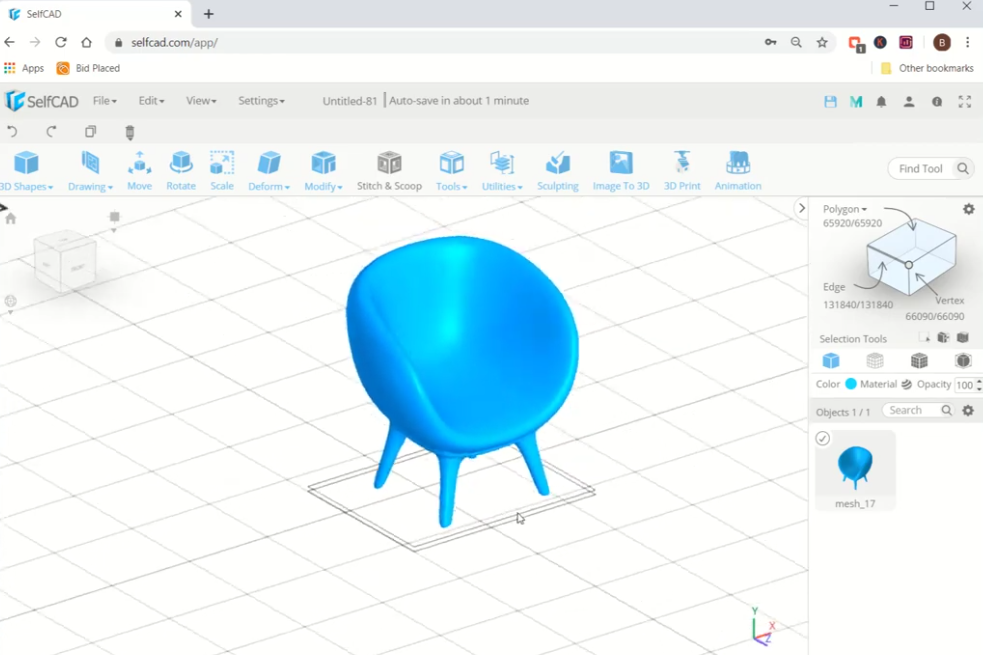The width and height of the screenshot is (983, 655).
Task: Click the Find Tool magnifier icon
Action: pyautogui.click(x=963, y=168)
